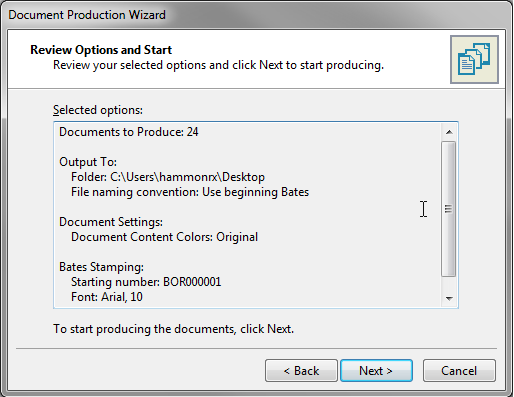
Task: Click the 'Output To:' line in options box
Action: point(88,162)
